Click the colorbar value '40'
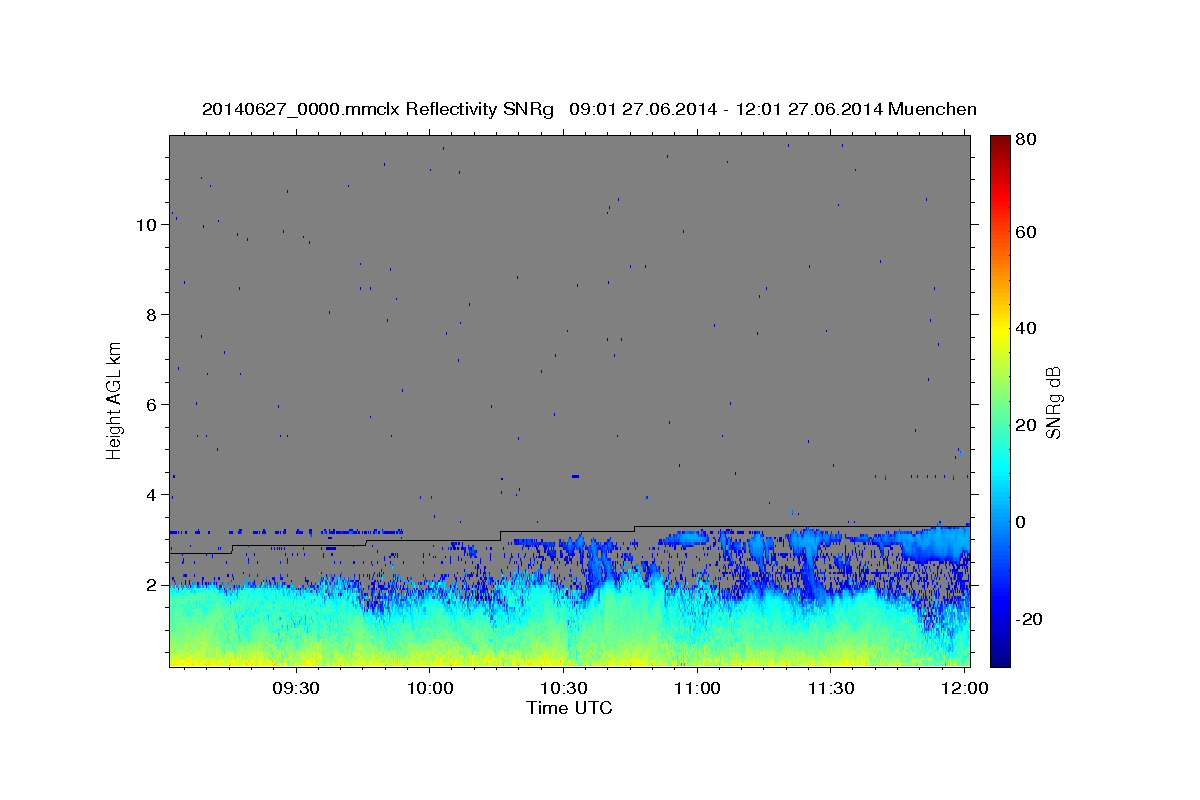Viewport: 1200px width, 800px height. click(1028, 328)
